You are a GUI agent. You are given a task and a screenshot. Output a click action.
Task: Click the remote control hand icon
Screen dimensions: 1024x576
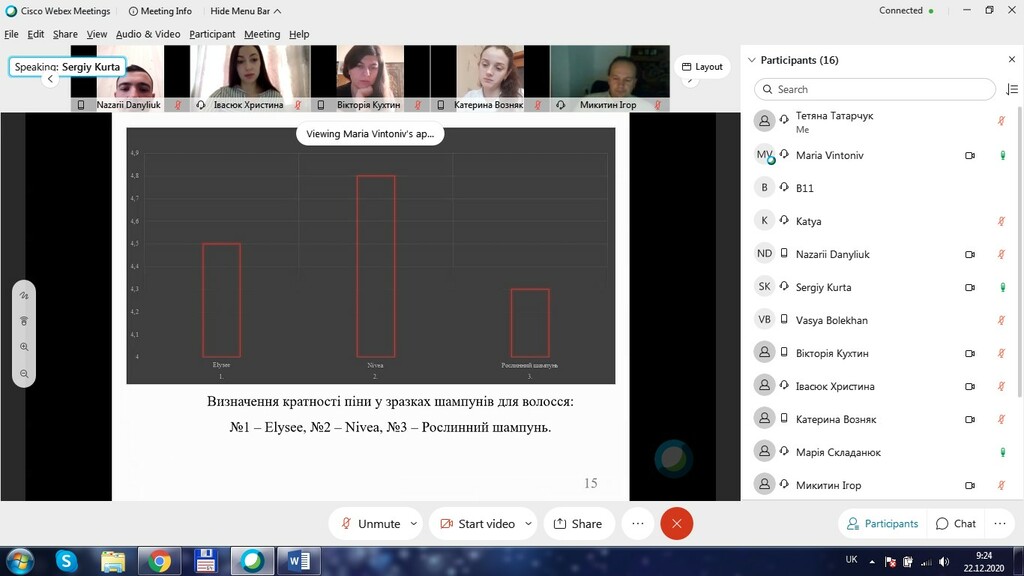24,321
